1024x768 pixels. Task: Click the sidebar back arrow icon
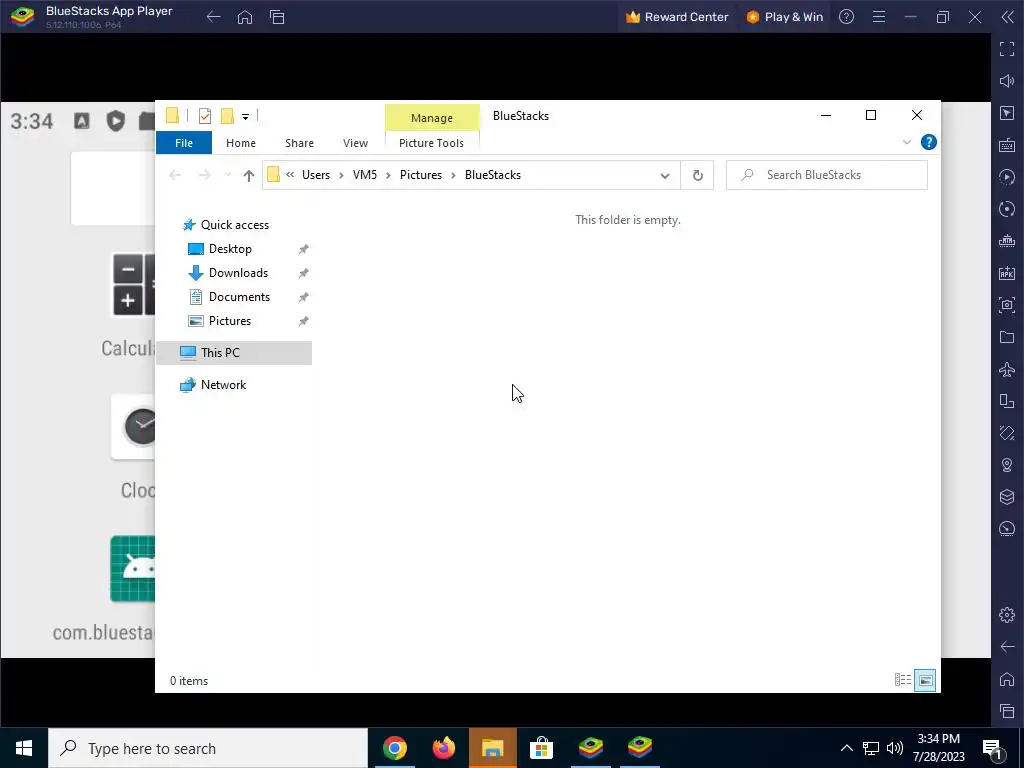(x=1007, y=647)
